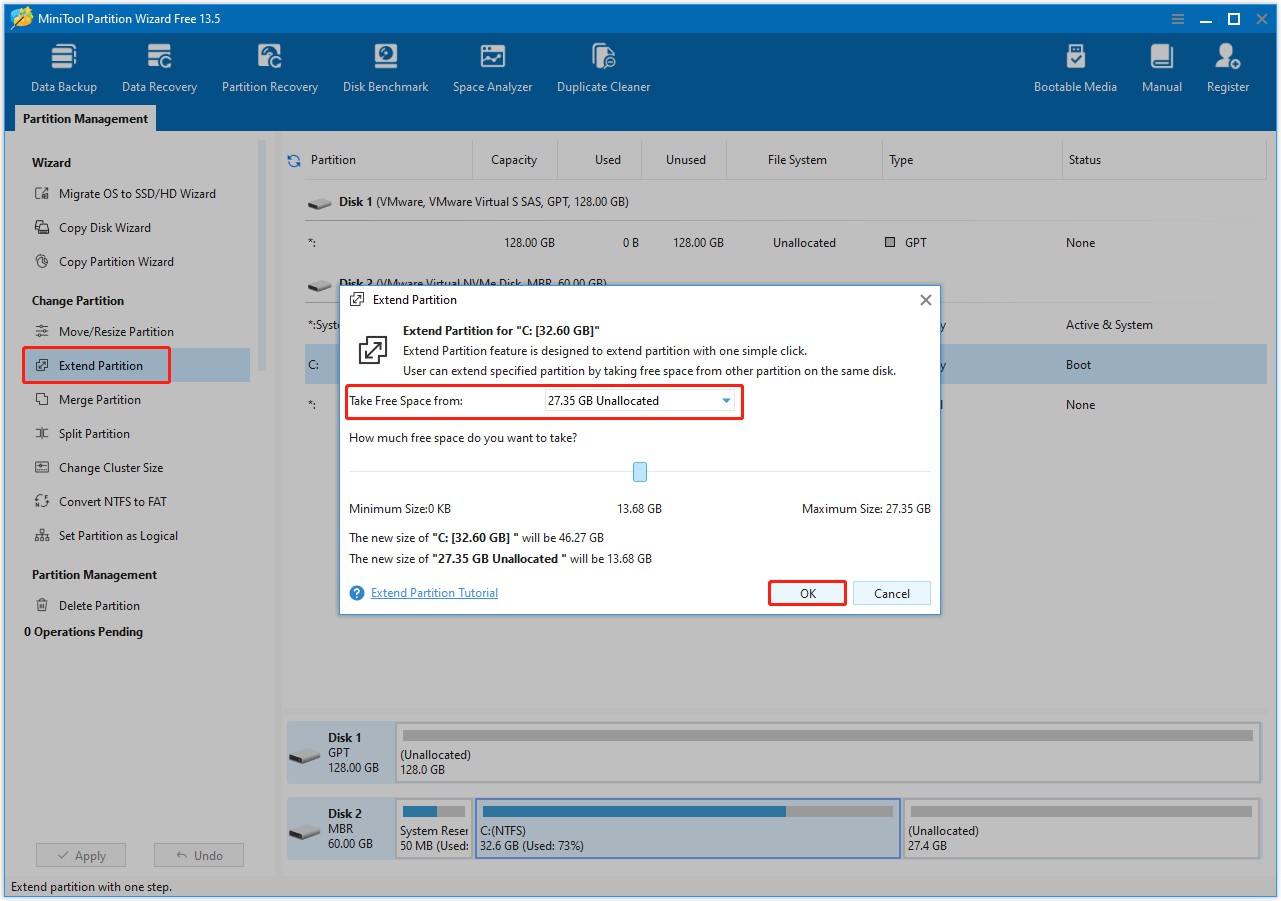Launch Data Recovery
This screenshot has height=901, width=1281.
tap(159, 66)
